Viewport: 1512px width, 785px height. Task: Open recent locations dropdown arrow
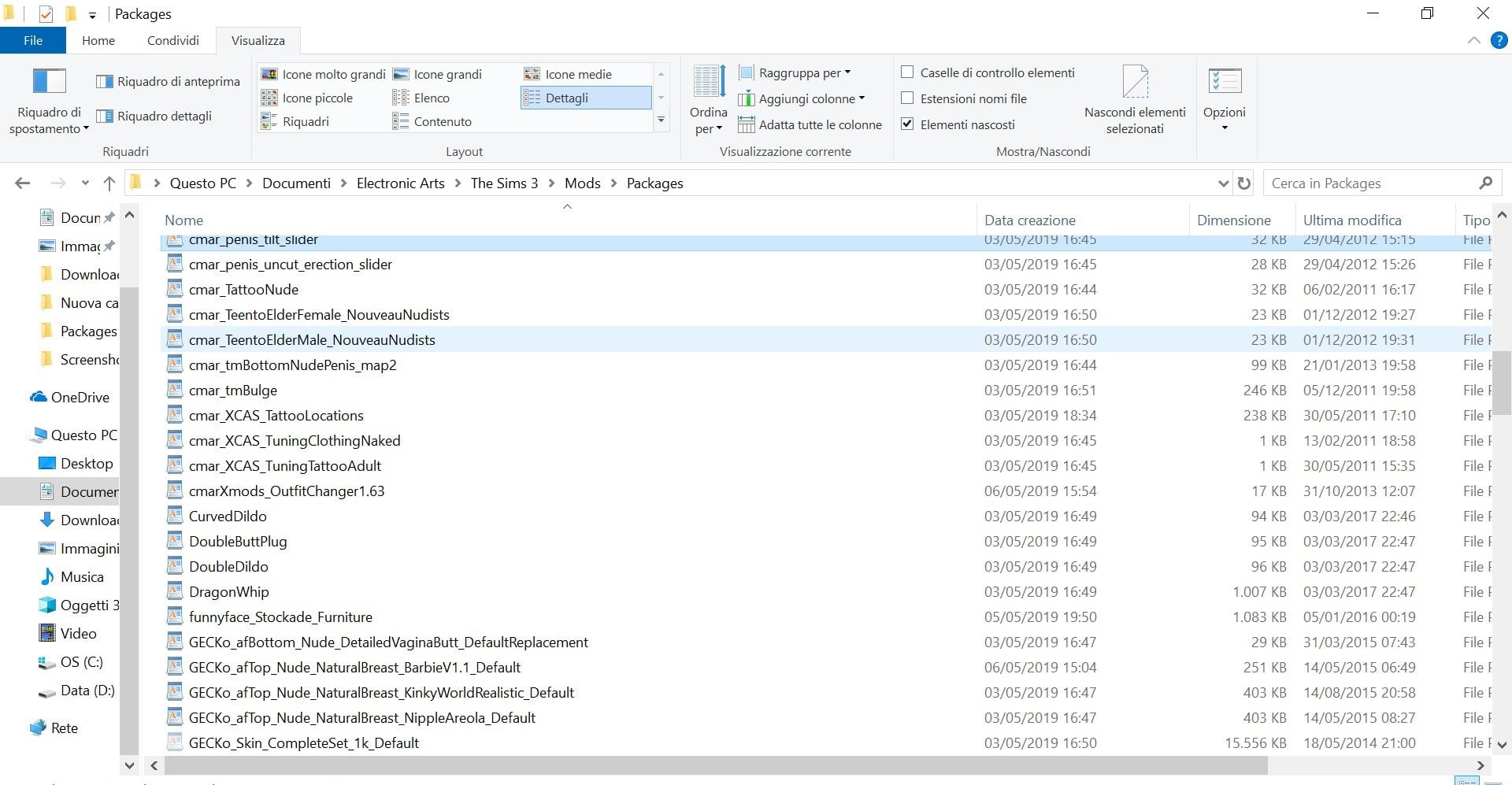click(x=85, y=183)
